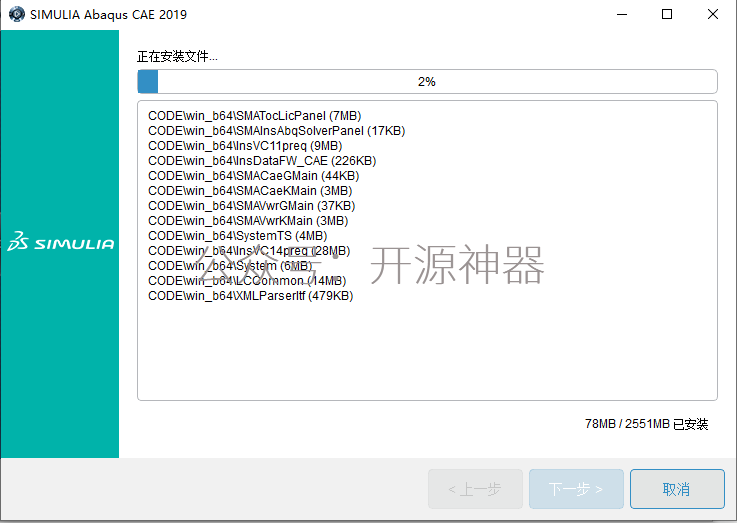Select the SMACaeGMain (44KB) line
This screenshot has height=523, width=737.
(x=253, y=176)
